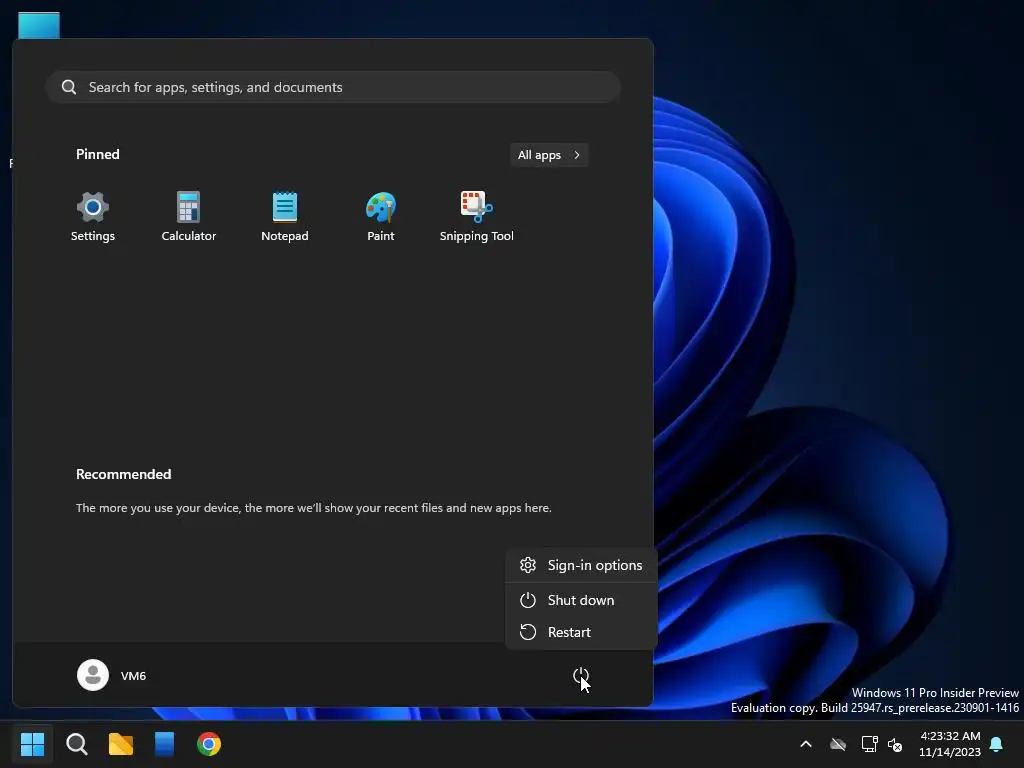Select Sign-in options from power menu
This screenshot has width=1024, height=768.
pyautogui.click(x=581, y=565)
